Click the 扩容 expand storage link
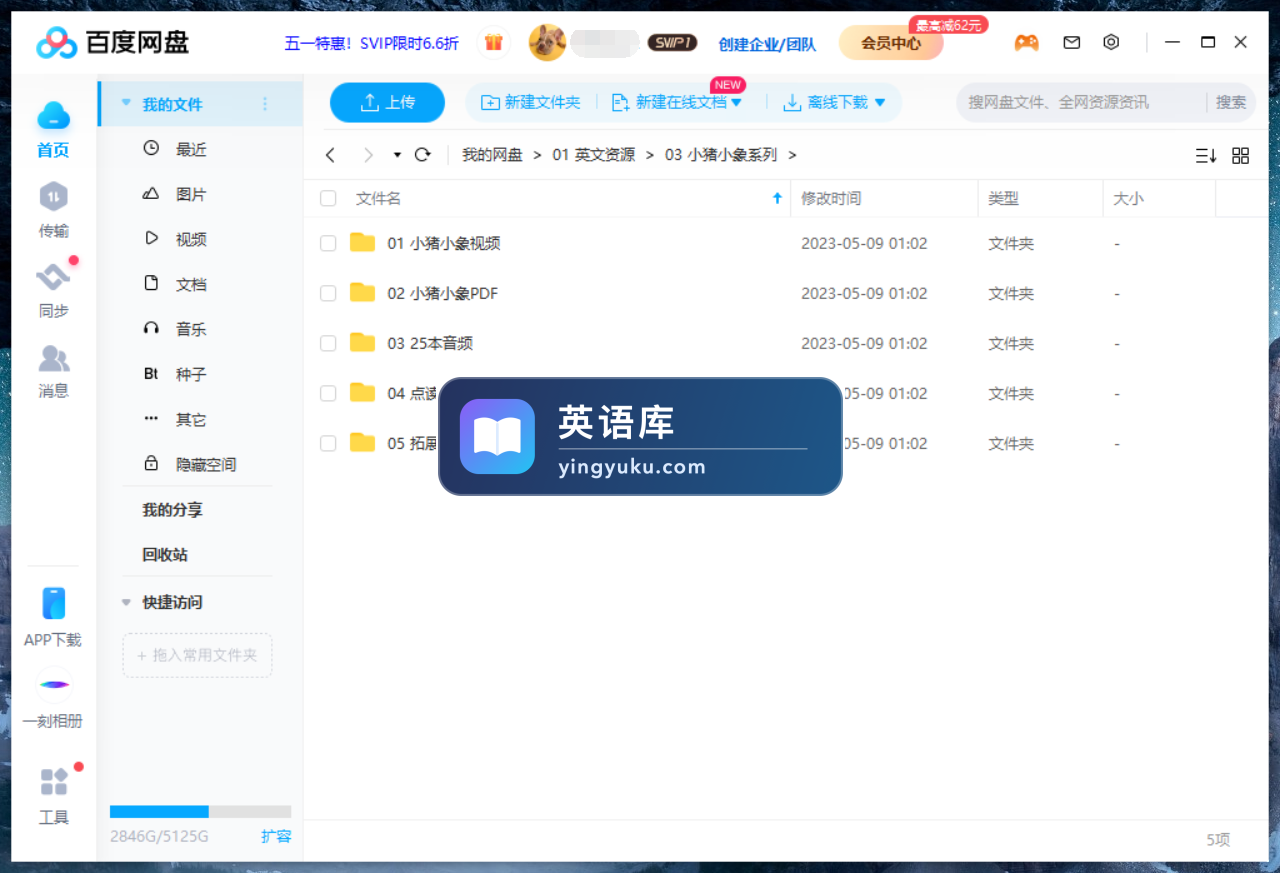The height and width of the screenshot is (873, 1280). pos(276,836)
